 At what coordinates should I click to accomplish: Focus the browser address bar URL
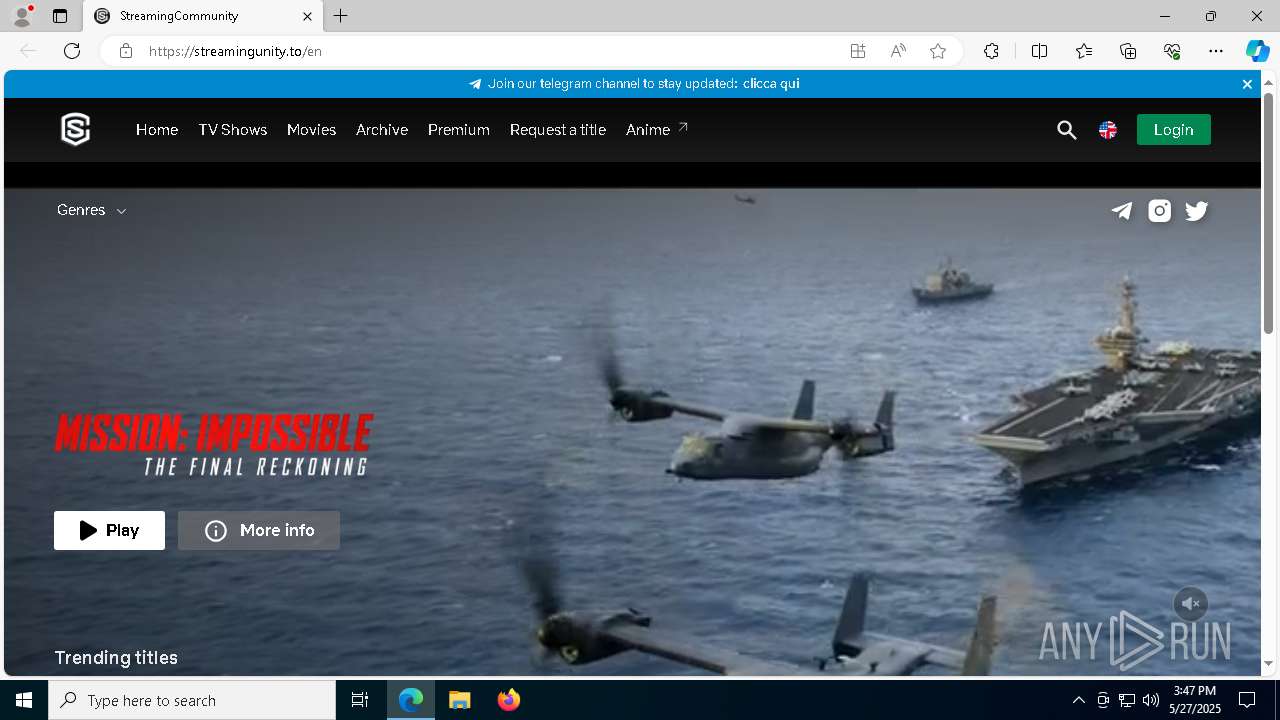[235, 51]
